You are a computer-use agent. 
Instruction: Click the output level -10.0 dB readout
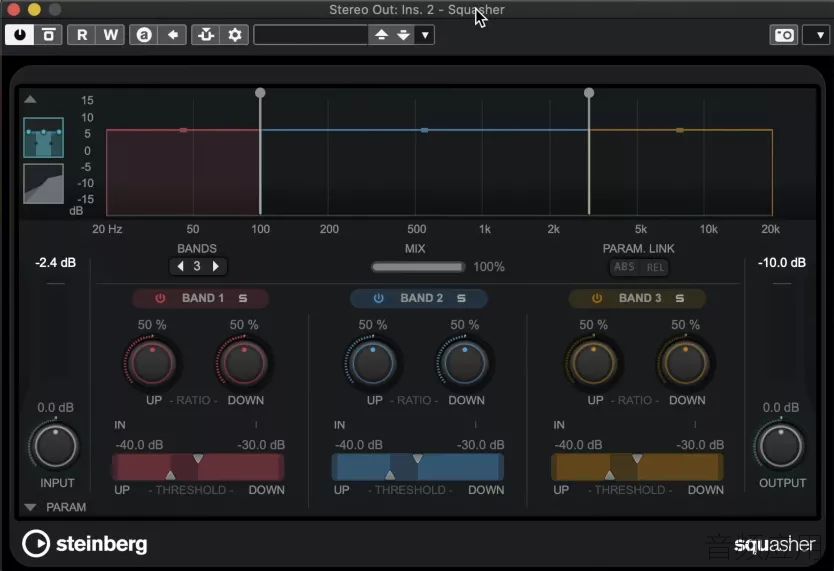point(782,263)
